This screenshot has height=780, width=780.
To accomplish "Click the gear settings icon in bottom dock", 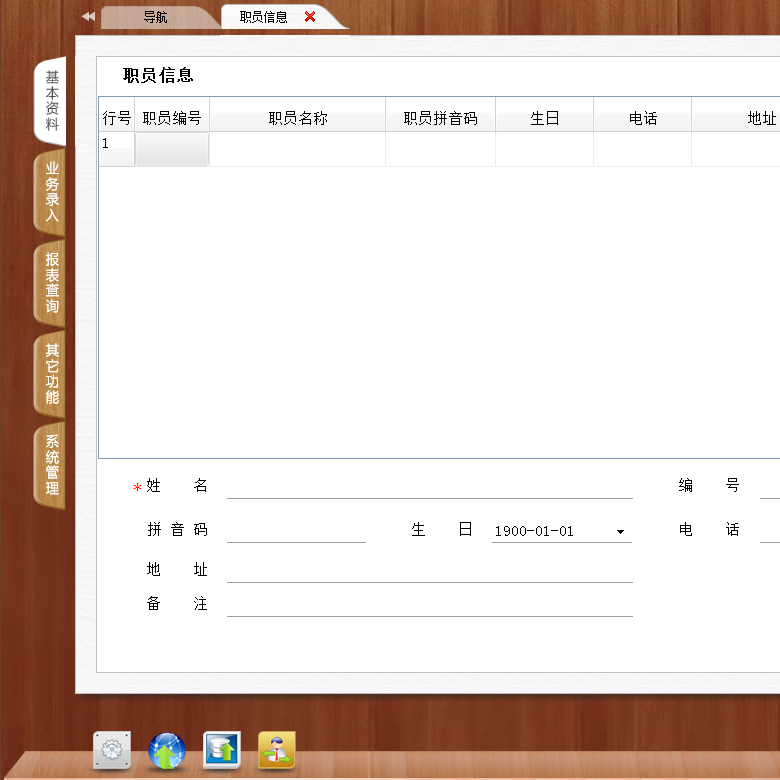I will pos(112,750).
